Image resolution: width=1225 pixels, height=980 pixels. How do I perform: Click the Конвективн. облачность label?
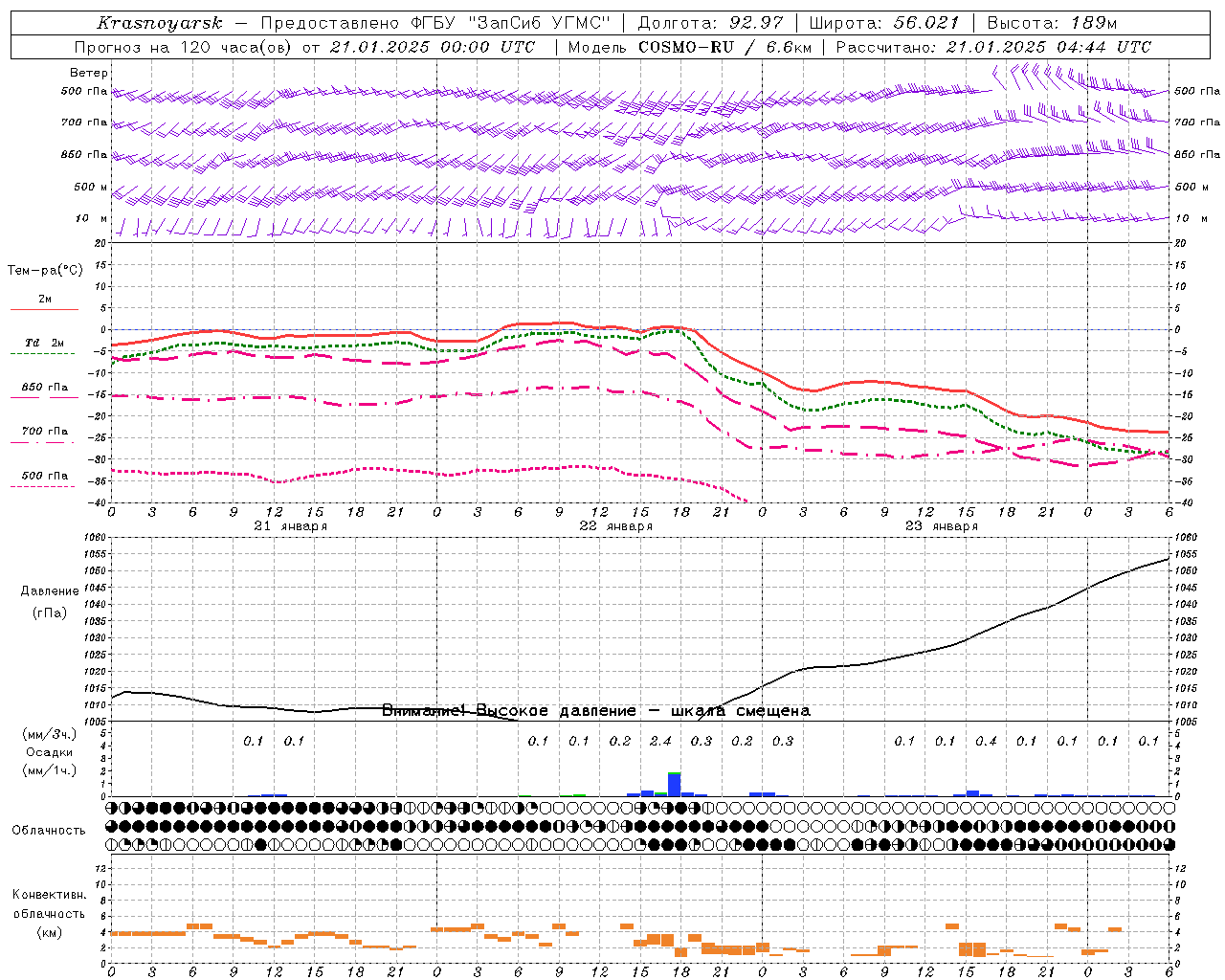(x=50, y=904)
